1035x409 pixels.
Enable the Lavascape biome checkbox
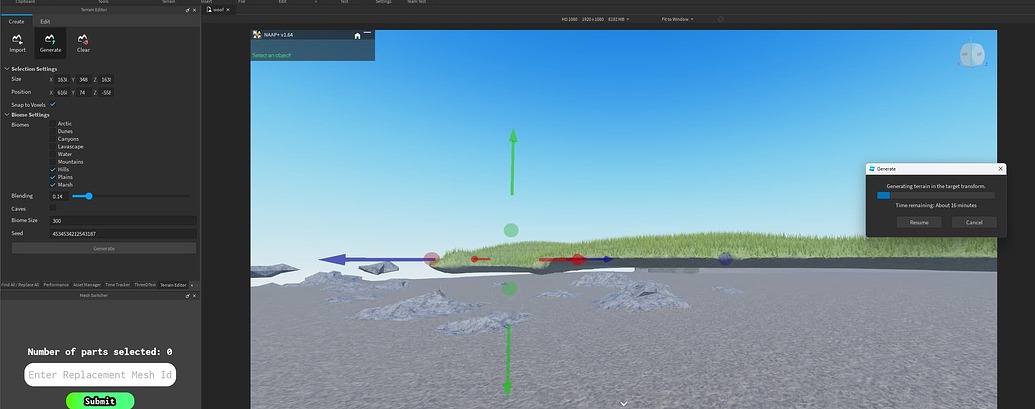(x=53, y=146)
